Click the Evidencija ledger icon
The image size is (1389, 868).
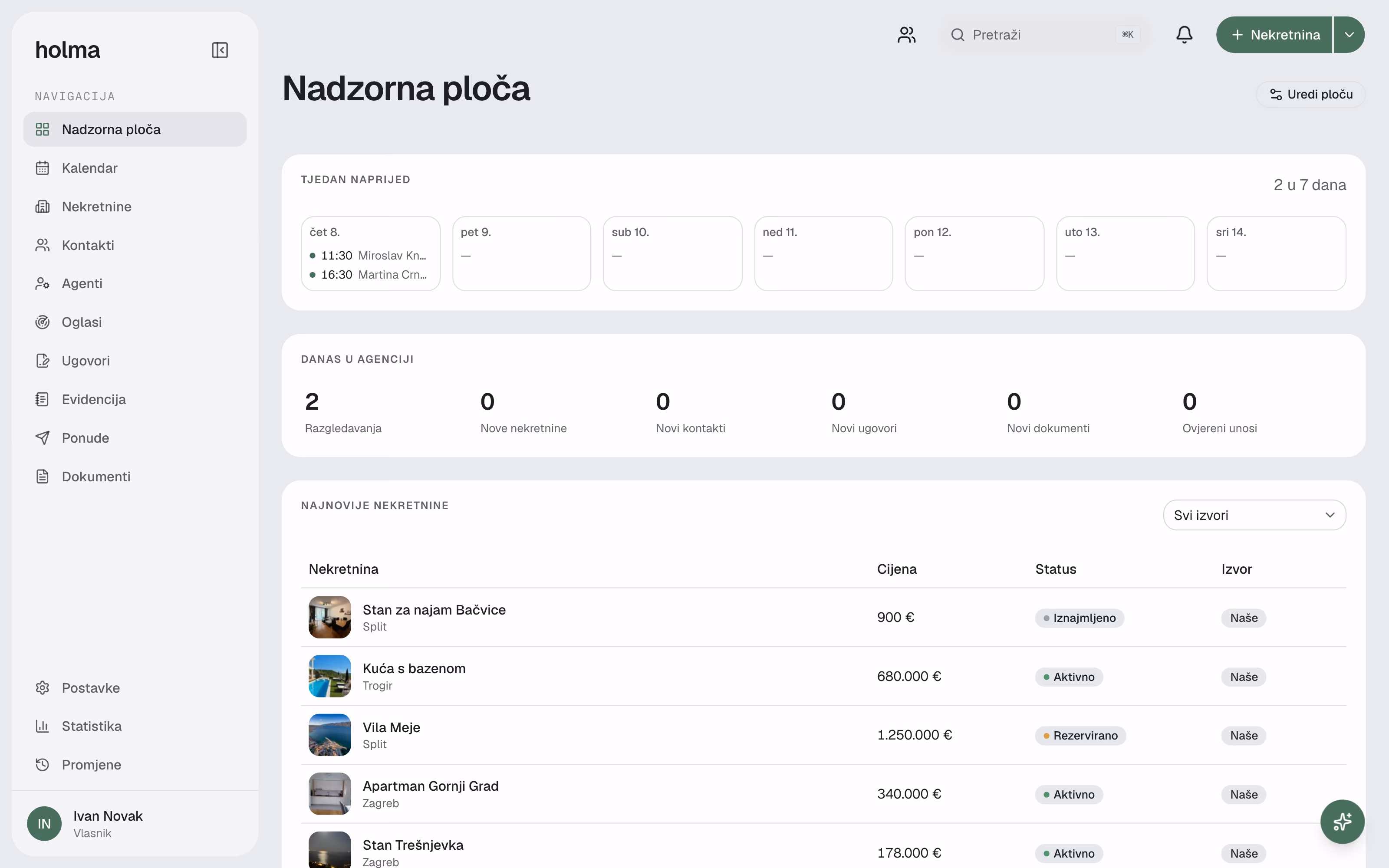click(43, 399)
